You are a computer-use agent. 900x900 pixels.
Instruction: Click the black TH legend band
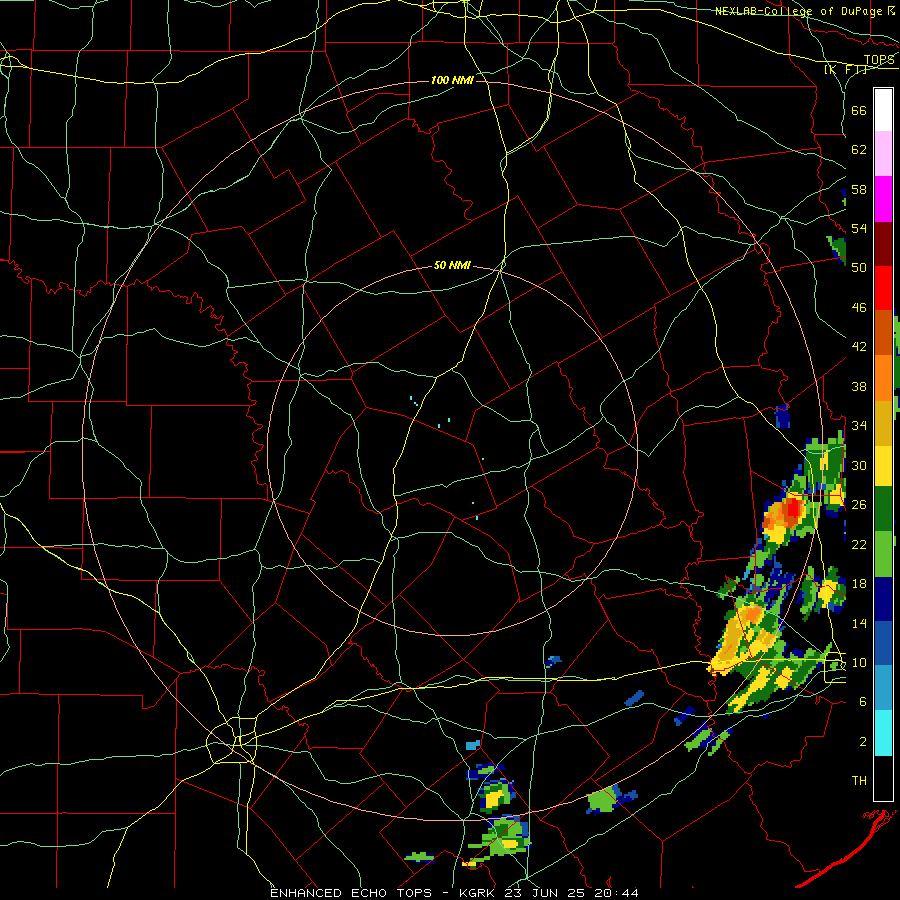coord(883,778)
